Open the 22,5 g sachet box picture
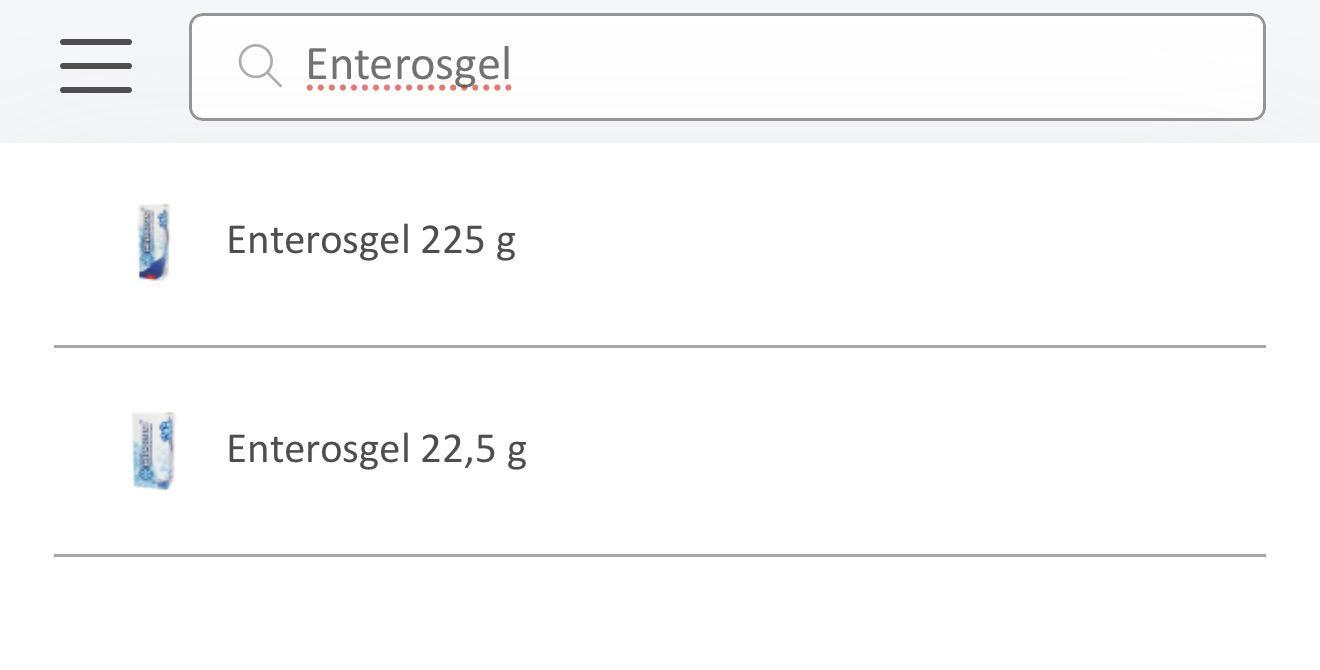The image size is (1320, 670). click(x=154, y=451)
